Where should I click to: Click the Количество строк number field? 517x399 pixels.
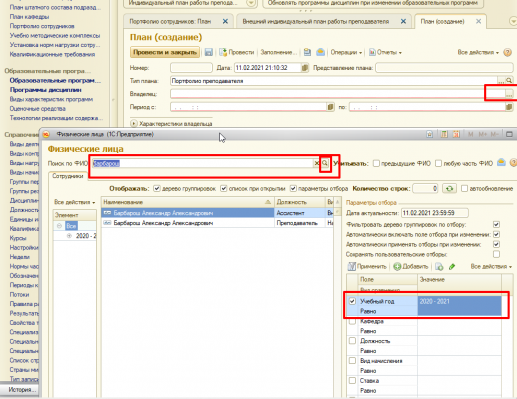click(x=425, y=189)
